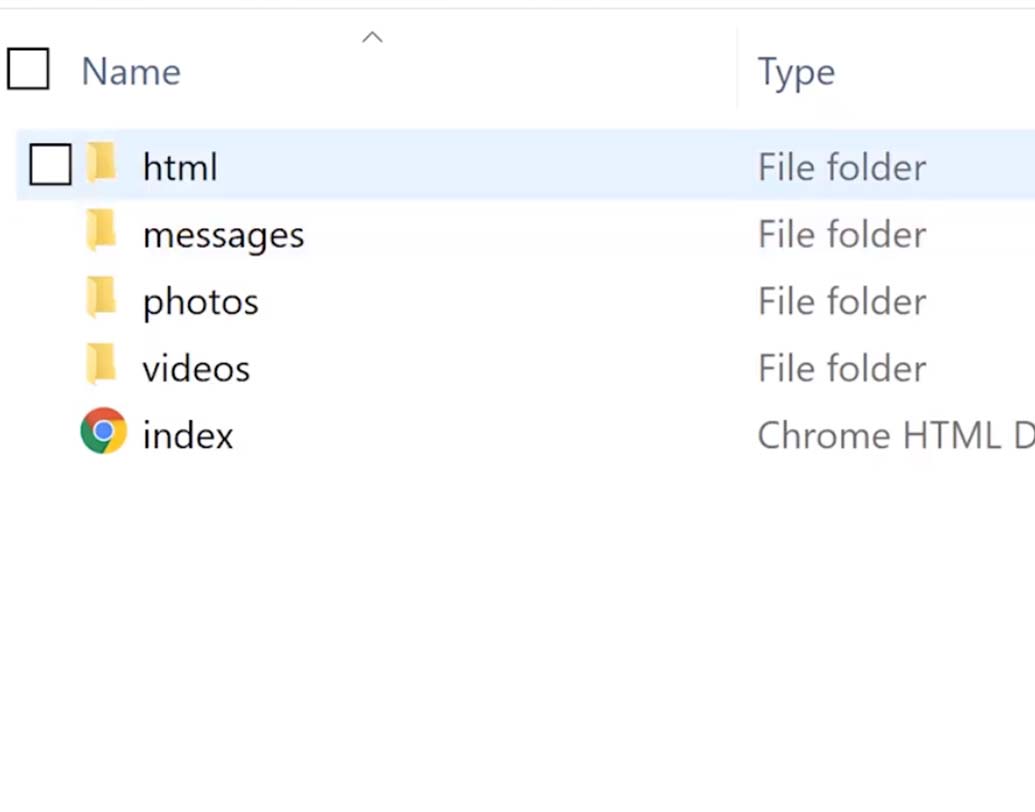1035x812 pixels.
Task: Click the html folder icon
Action: coord(102,164)
